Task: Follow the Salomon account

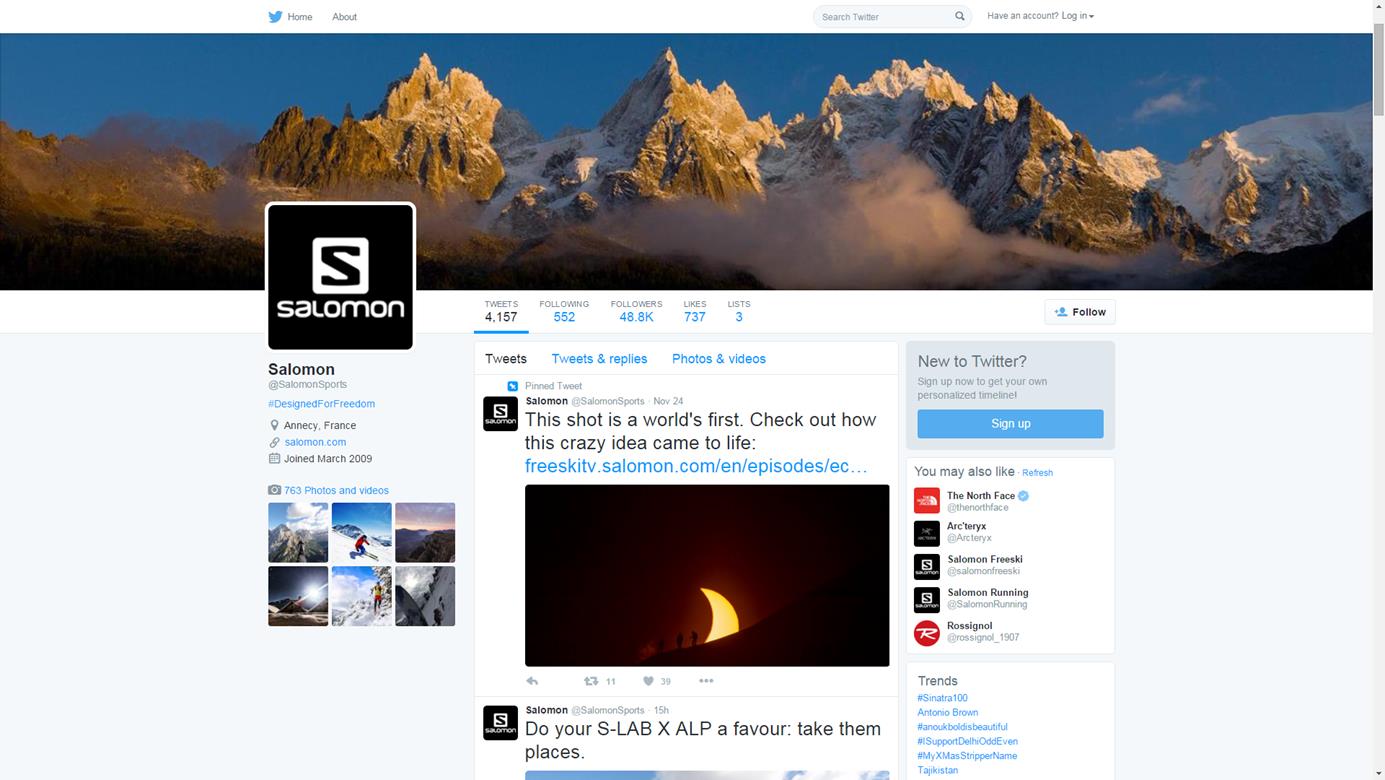Action: click(1080, 312)
